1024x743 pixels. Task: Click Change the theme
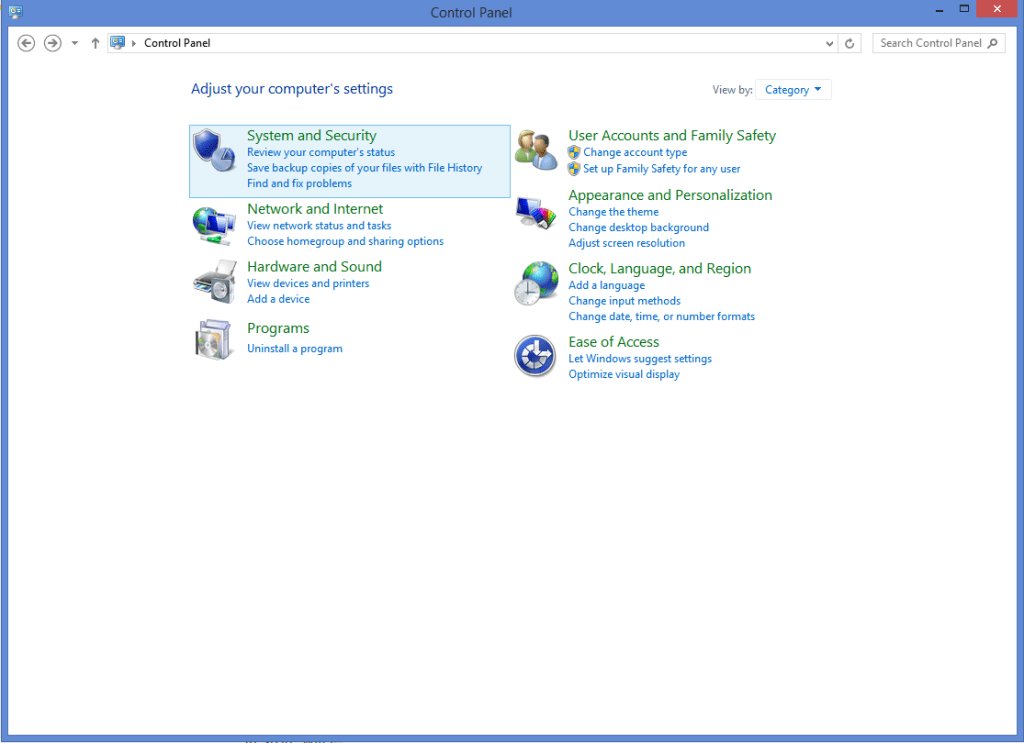click(613, 212)
